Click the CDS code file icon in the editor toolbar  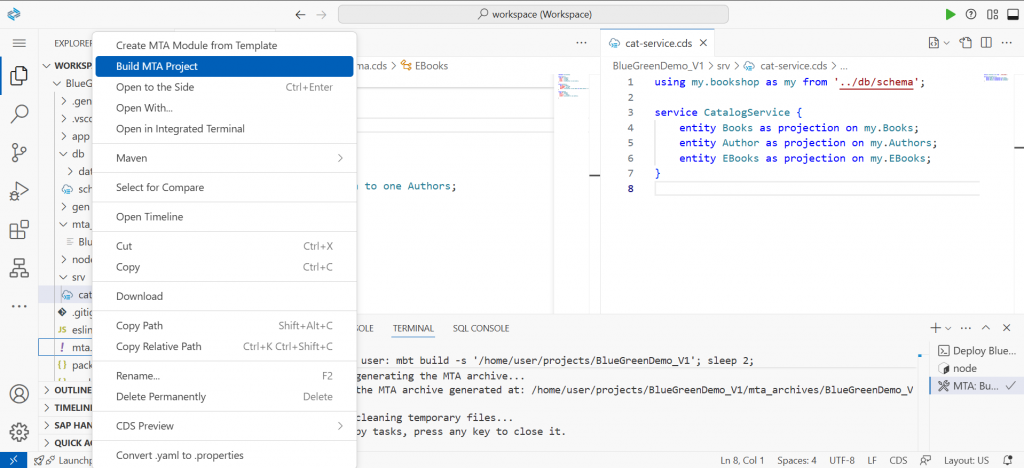point(934,43)
